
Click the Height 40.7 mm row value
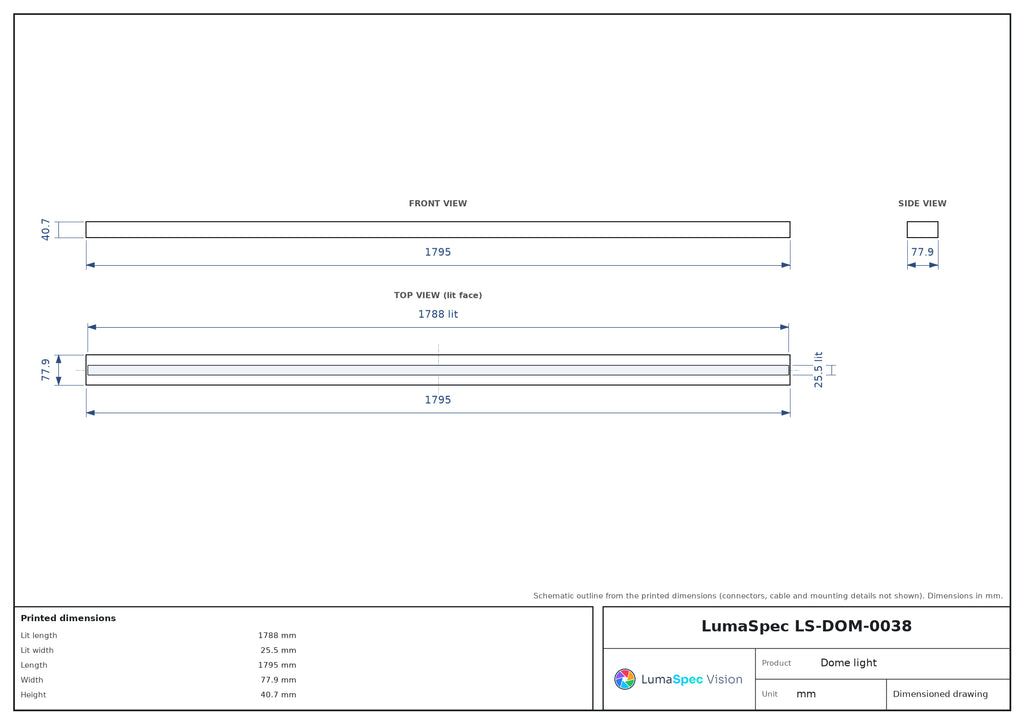(278, 695)
